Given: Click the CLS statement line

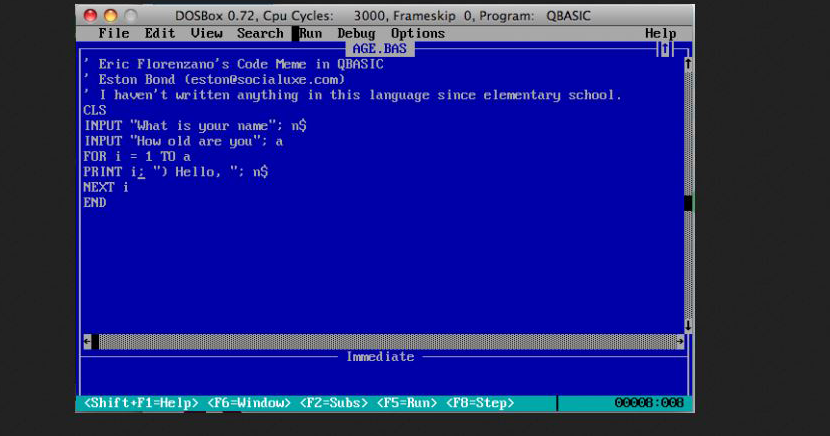Looking at the screenshot, I should pos(95,110).
